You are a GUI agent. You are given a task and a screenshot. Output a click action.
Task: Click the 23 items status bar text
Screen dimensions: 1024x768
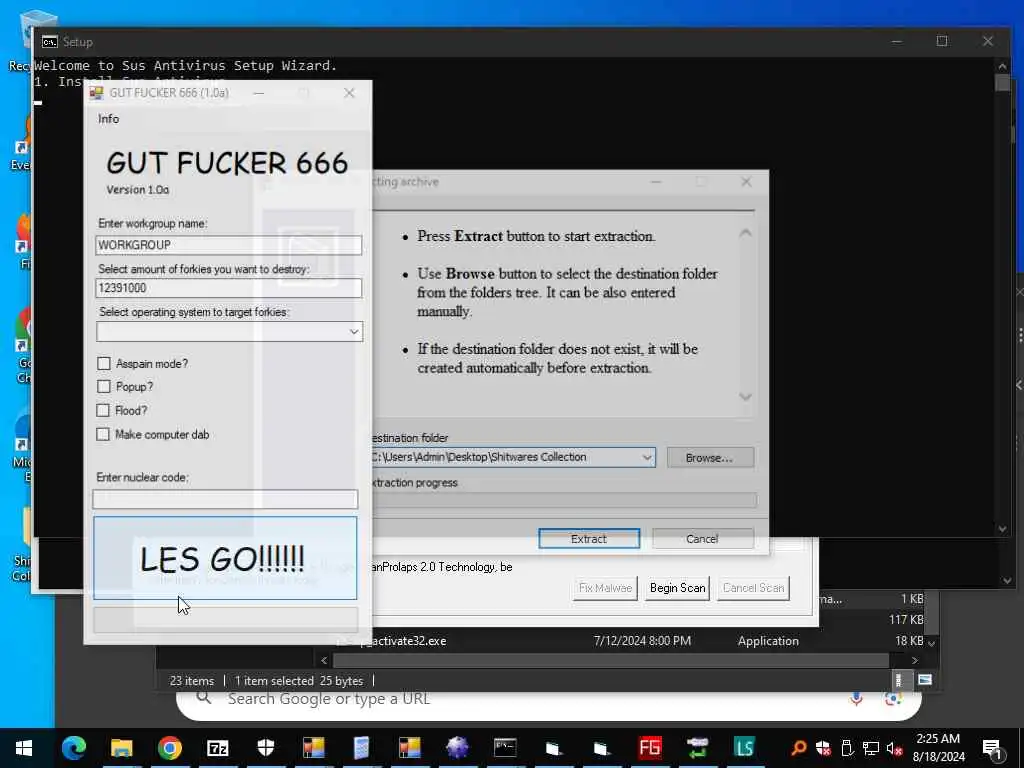tap(192, 680)
